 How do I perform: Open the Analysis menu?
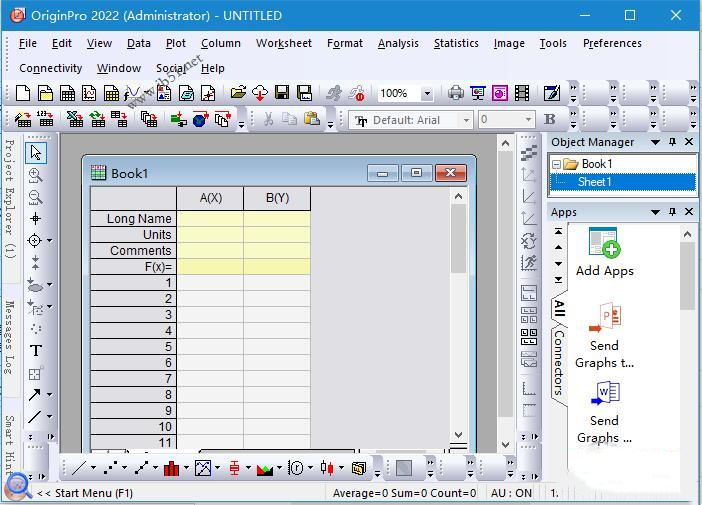[x=398, y=43]
